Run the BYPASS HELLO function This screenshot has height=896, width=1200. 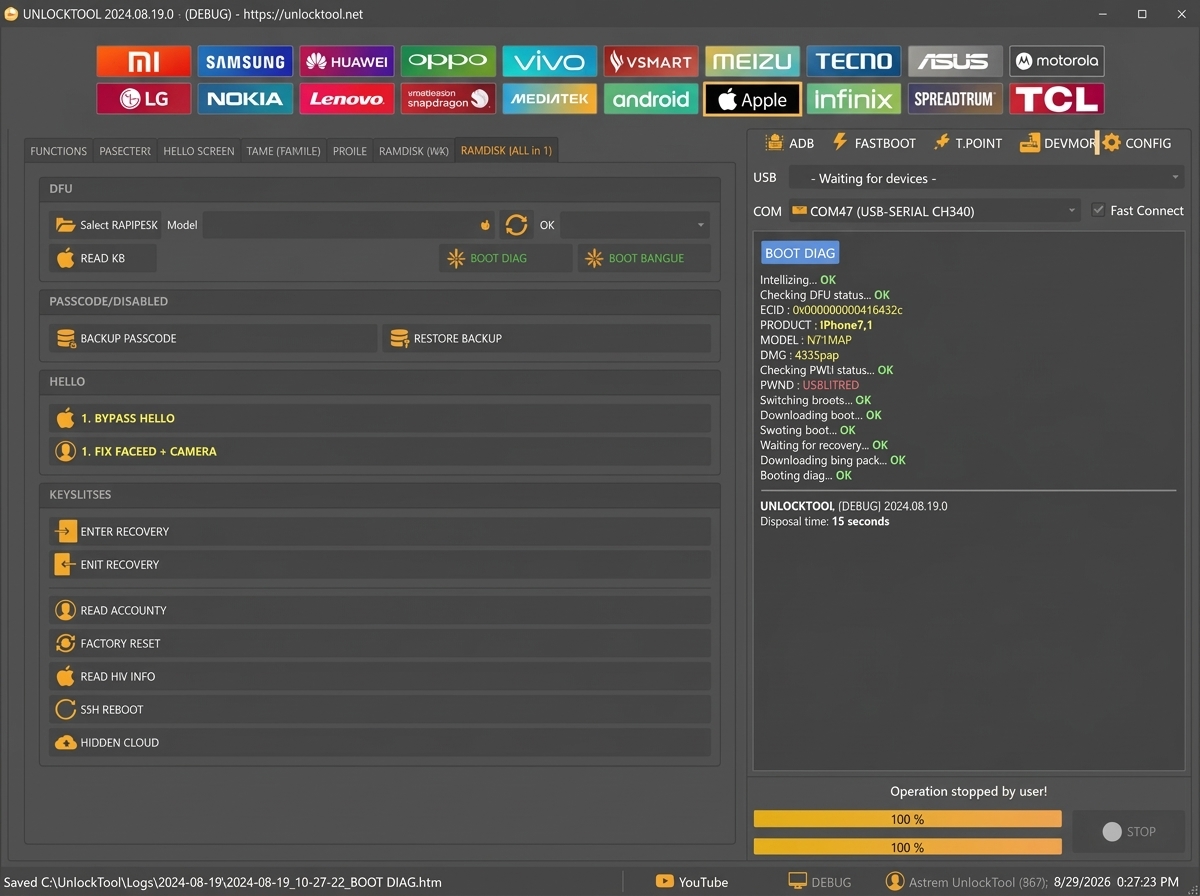380,418
